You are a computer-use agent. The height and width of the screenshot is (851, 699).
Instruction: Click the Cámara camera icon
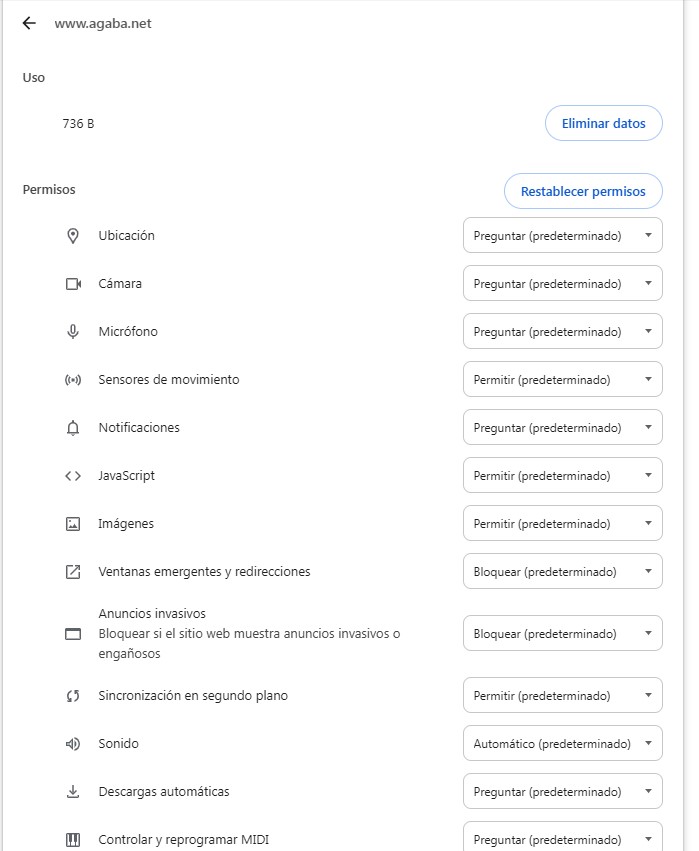[73, 284]
